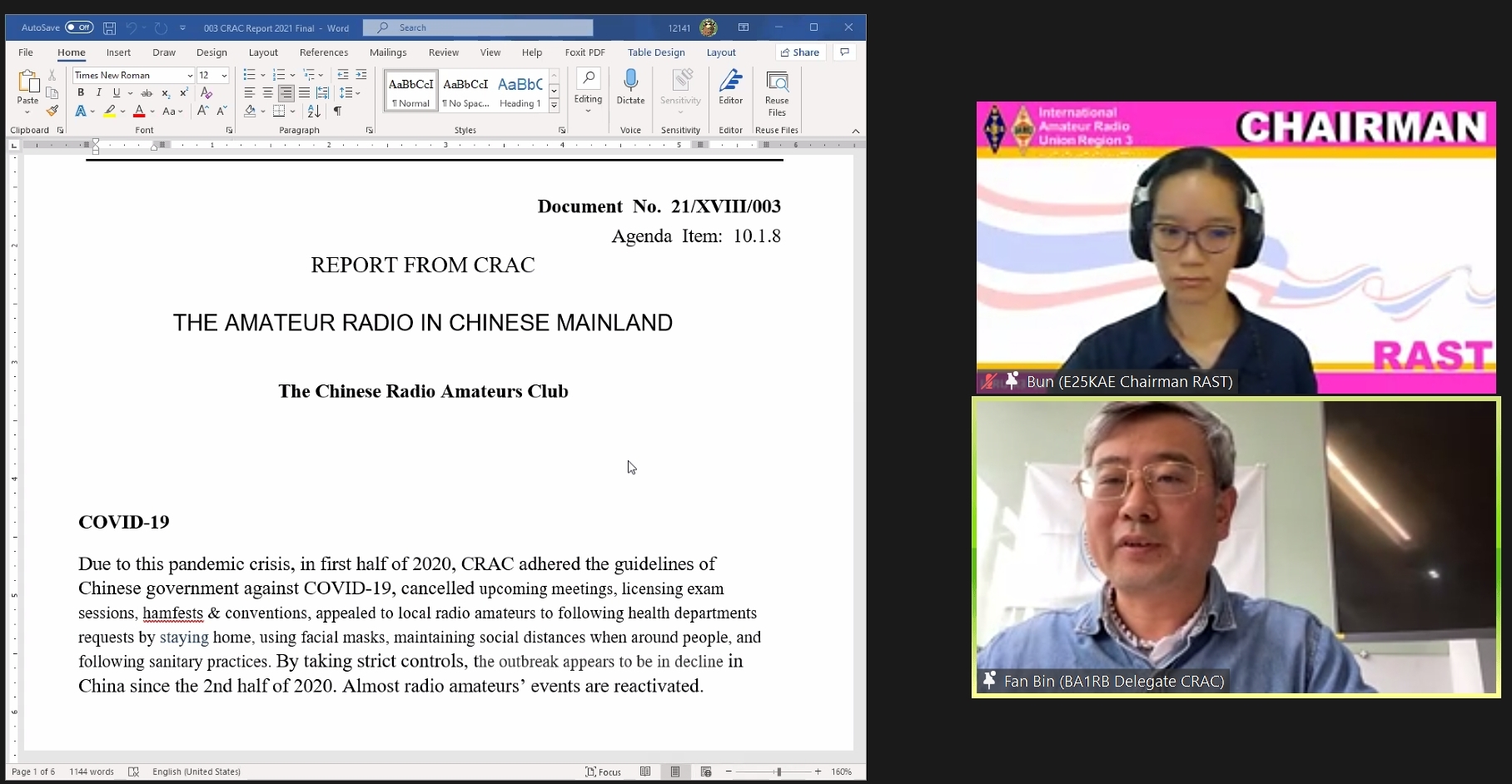Sort text with A-Z sort icon
This screenshot has height=784, width=1512.
pos(314,111)
